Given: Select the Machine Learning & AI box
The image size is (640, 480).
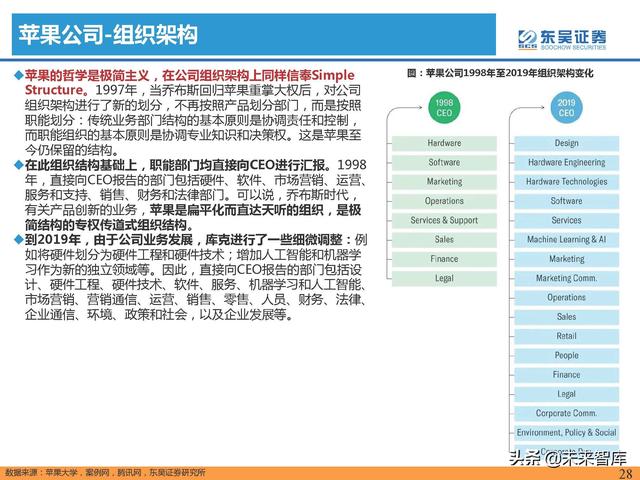Looking at the screenshot, I should (567, 240).
